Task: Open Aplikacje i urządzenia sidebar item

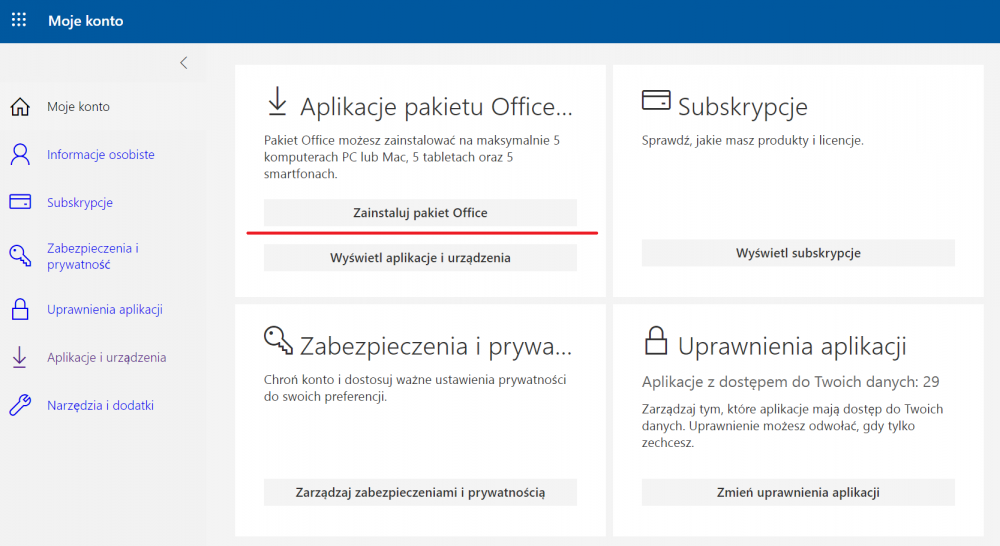Action: tap(106, 358)
